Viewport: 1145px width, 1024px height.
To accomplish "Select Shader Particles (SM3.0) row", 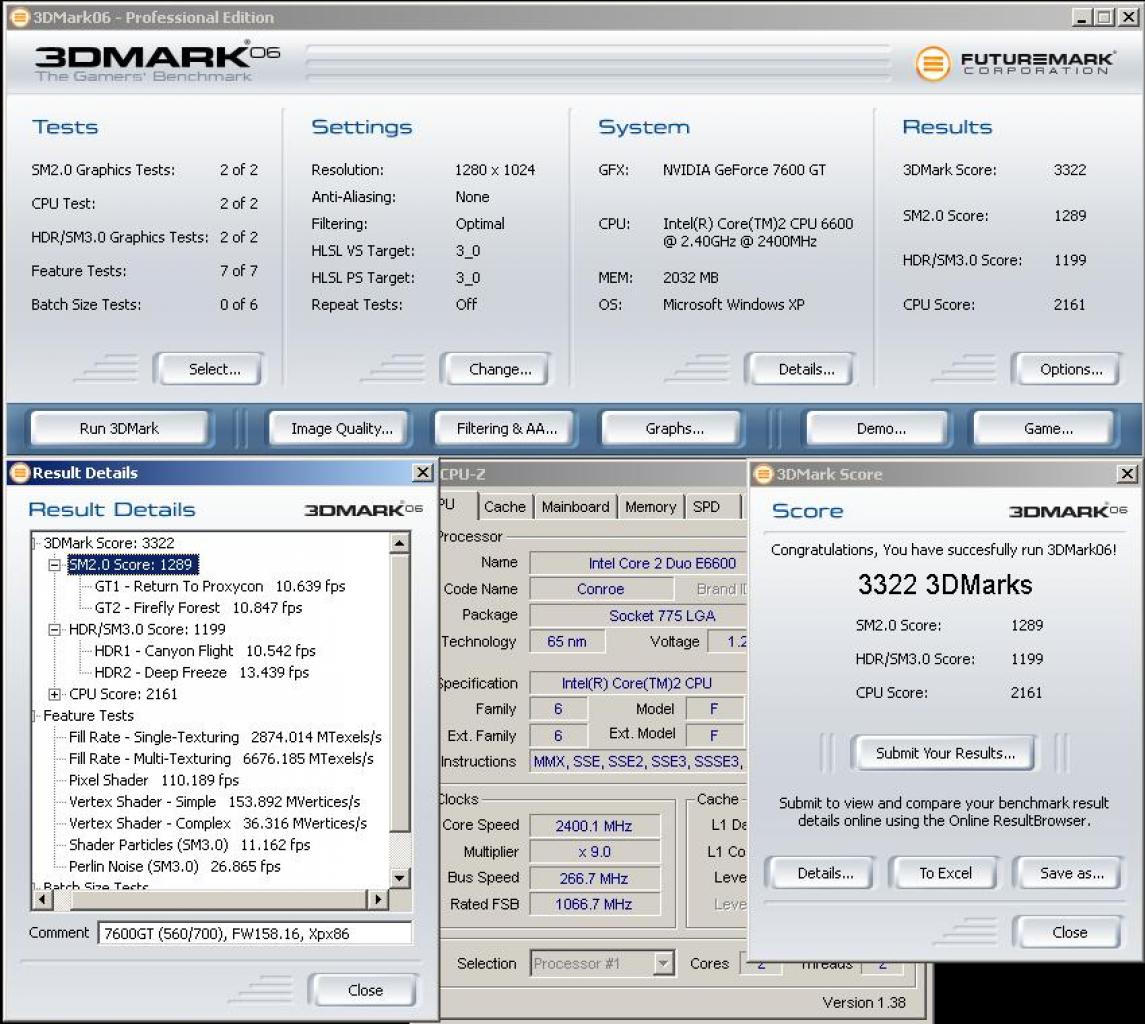I will [x=190, y=844].
